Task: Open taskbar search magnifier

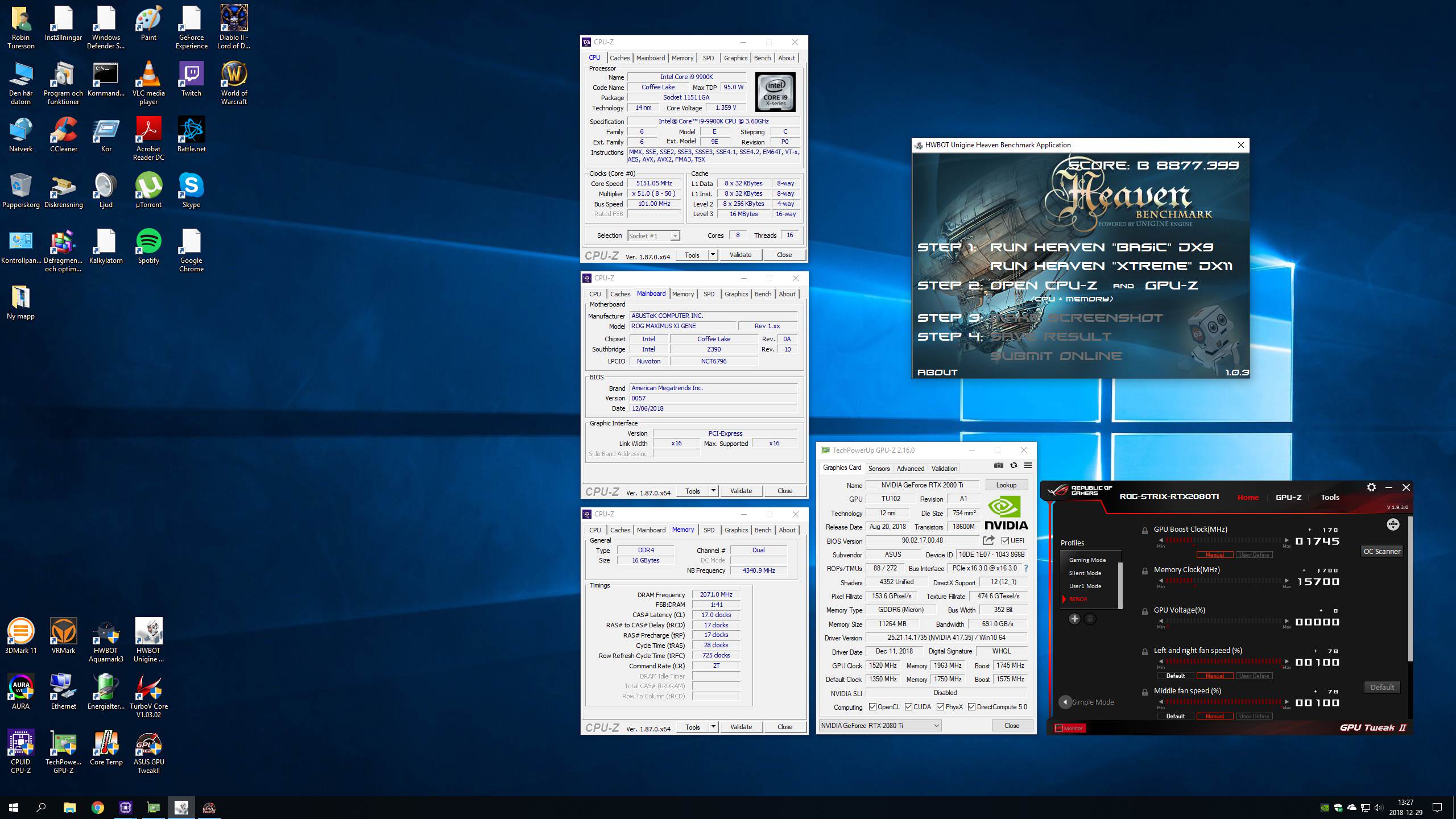Action: point(41,808)
